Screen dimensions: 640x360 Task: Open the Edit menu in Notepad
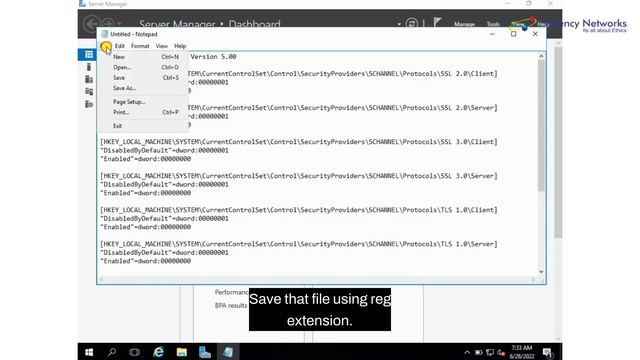(x=120, y=46)
